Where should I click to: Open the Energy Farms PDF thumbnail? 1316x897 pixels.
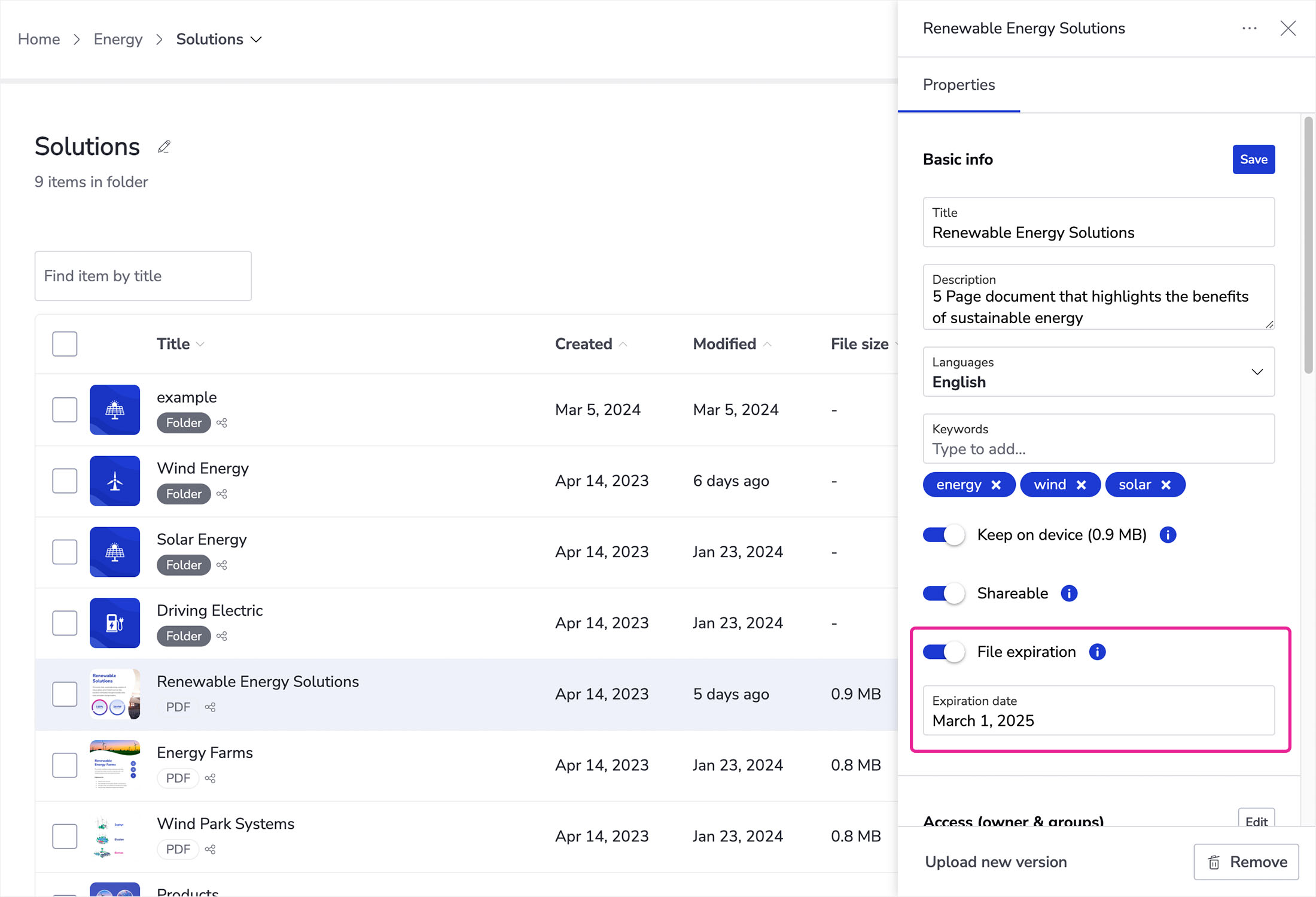[115, 765]
